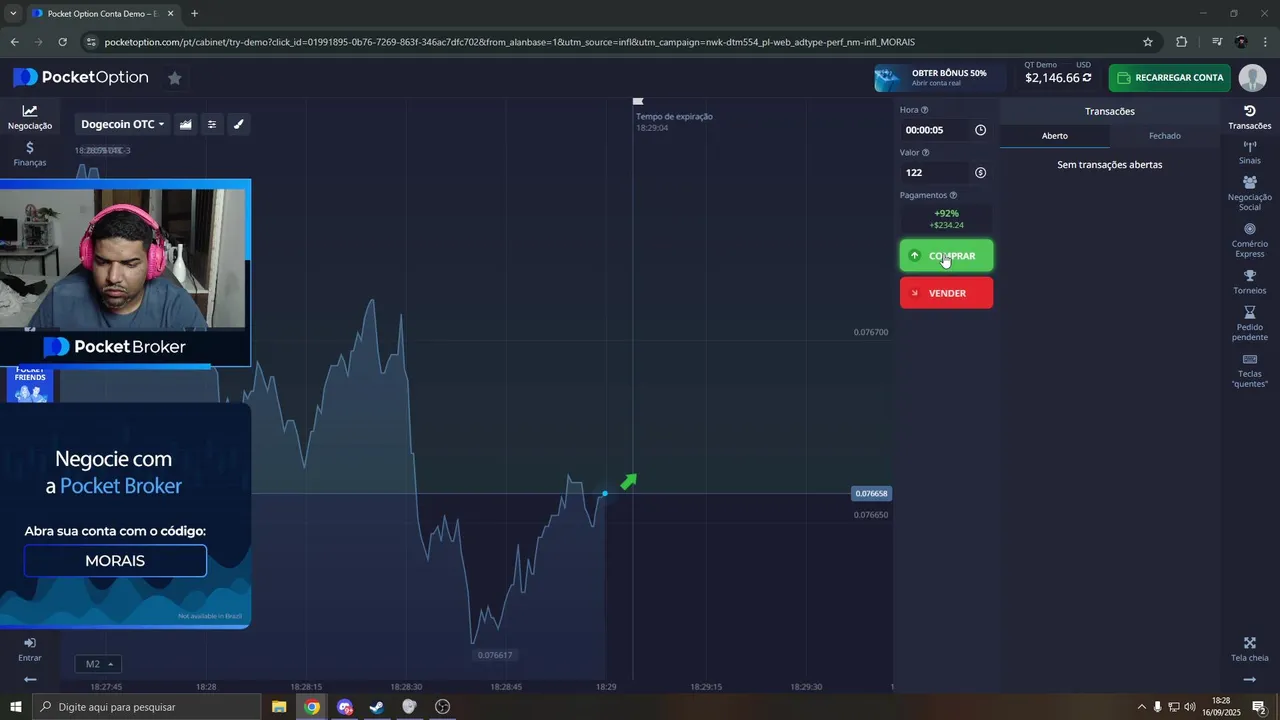Click the Tempo de expiração marker label

pyautogui.click(x=674, y=117)
